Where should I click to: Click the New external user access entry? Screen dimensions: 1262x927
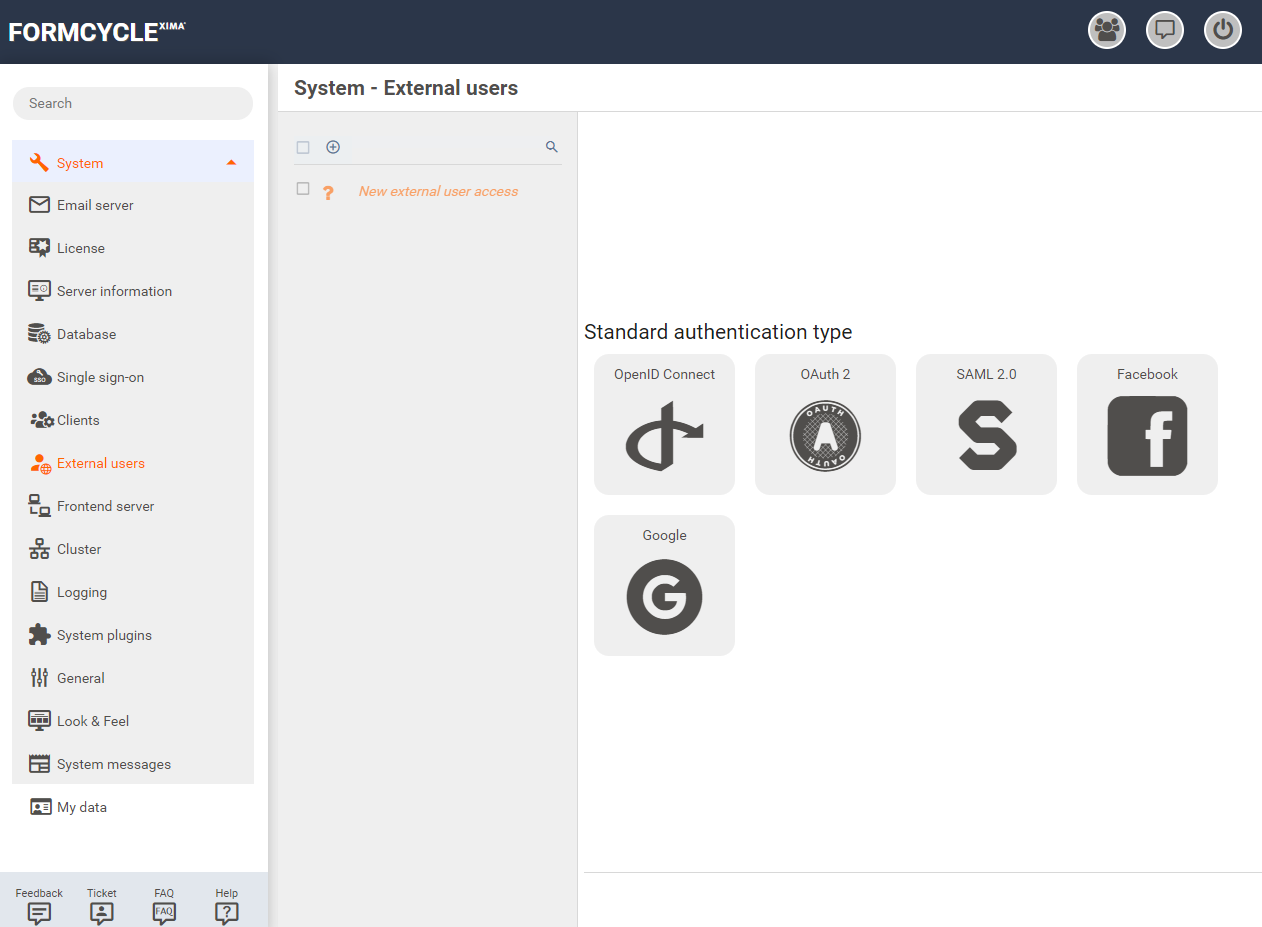tap(438, 191)
